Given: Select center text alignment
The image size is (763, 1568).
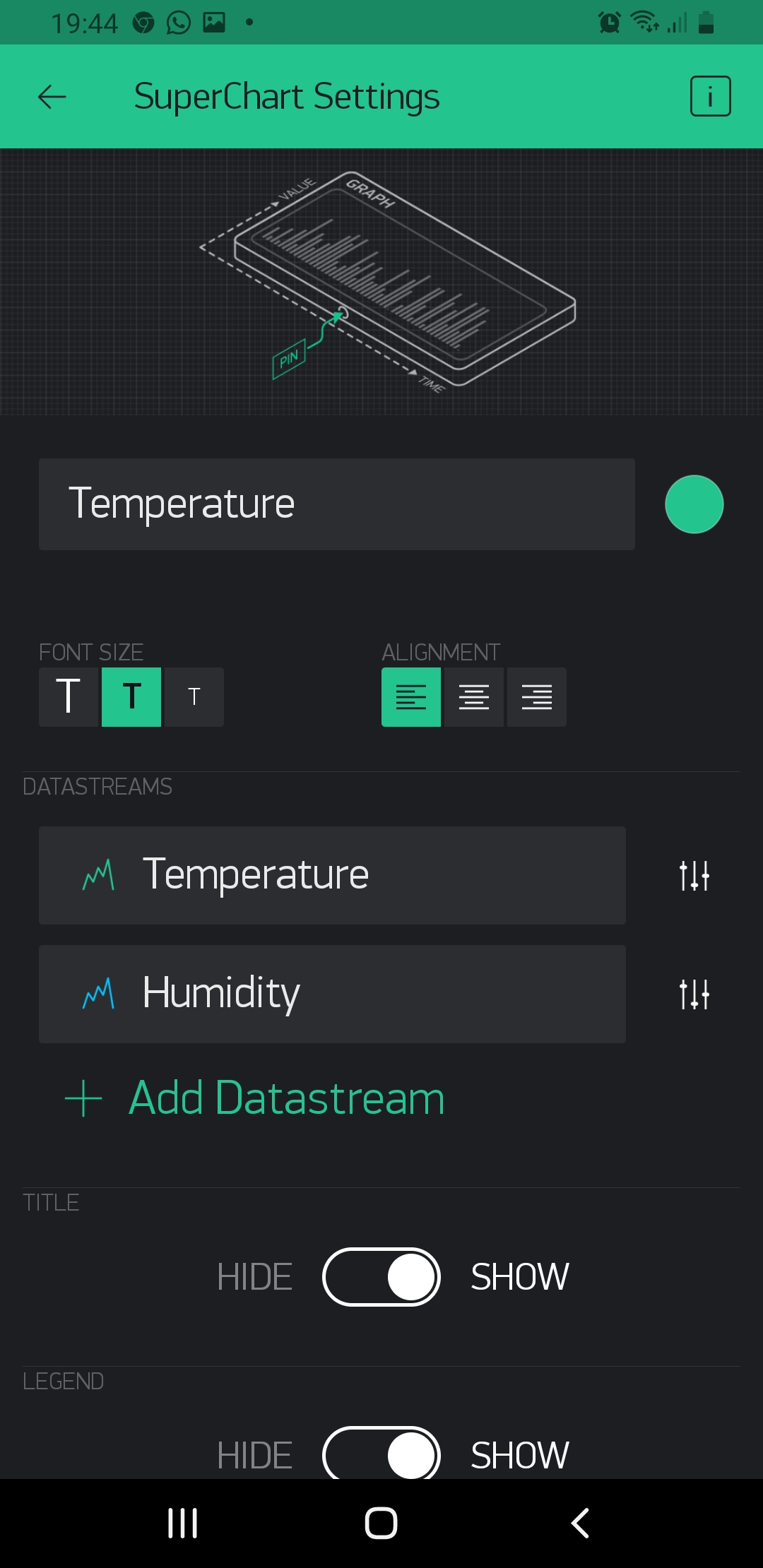Looking at the screenshot, I should click(x=474, y=697).
